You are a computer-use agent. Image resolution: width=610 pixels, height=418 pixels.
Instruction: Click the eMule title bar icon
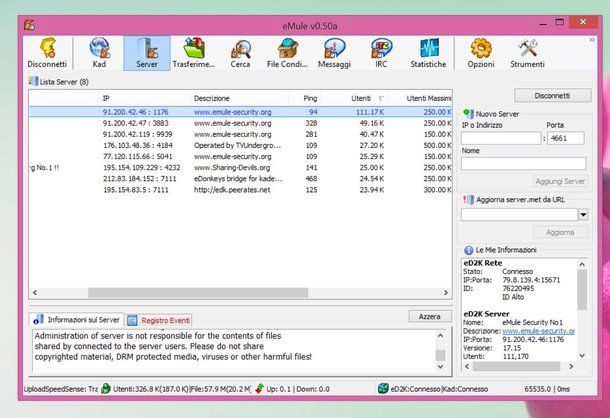(x=30, y=25)
